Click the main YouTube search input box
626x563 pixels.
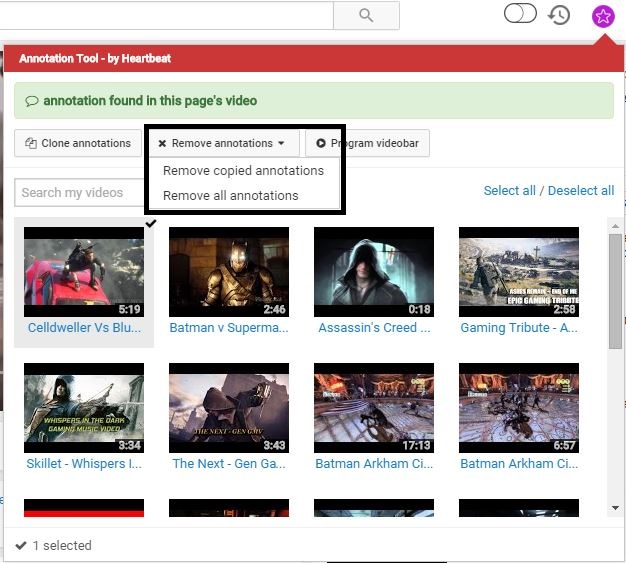click(166, 15)
